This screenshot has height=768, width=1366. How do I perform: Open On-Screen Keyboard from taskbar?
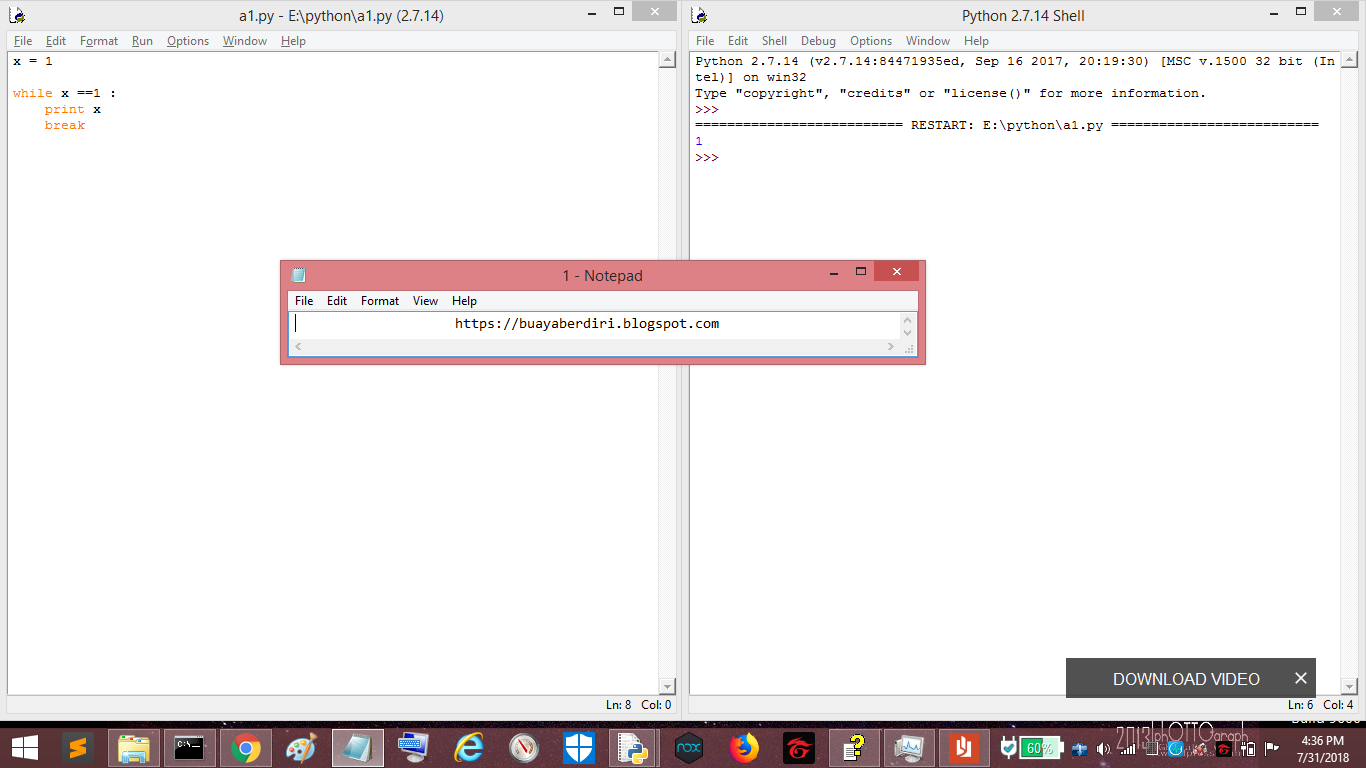[x=413, y=747]
